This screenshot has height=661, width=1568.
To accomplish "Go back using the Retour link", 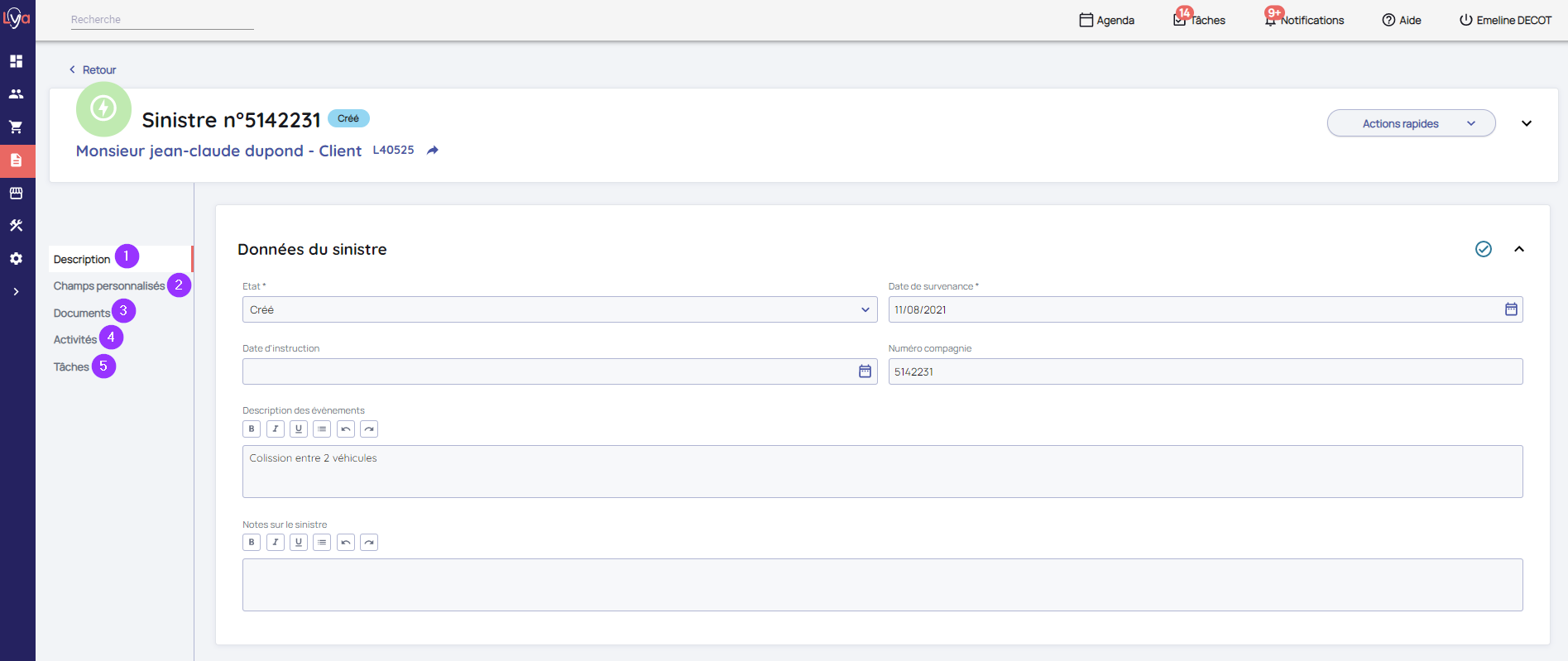I will 93,69.
